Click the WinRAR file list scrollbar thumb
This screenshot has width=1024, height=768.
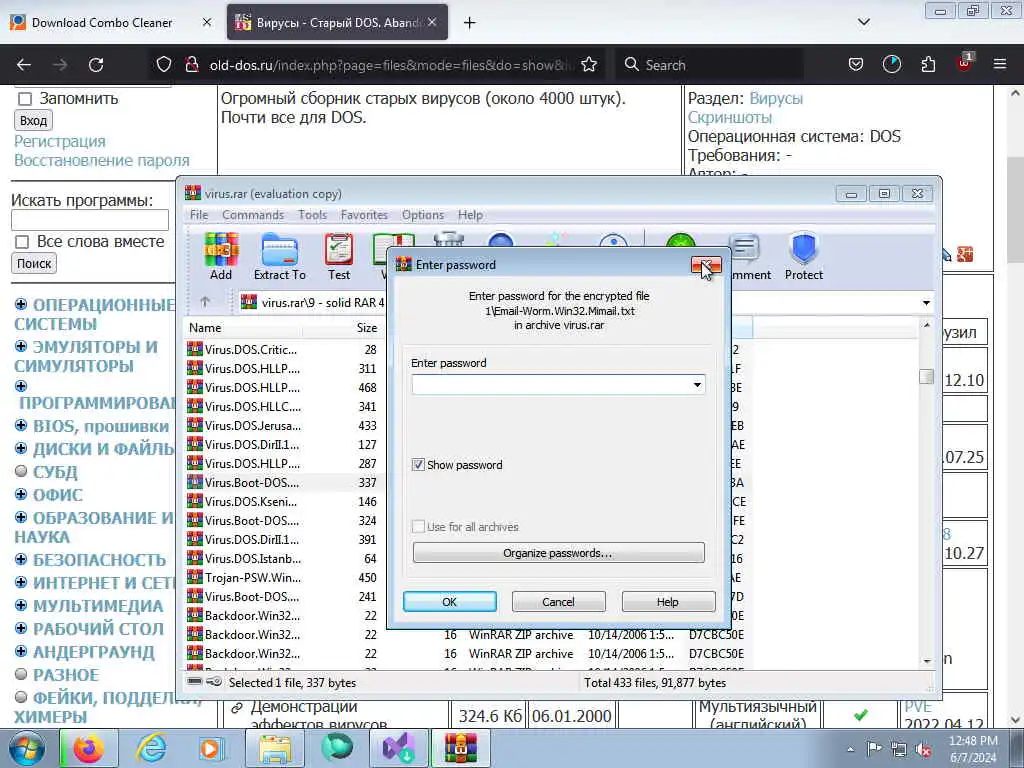[926, 376]
